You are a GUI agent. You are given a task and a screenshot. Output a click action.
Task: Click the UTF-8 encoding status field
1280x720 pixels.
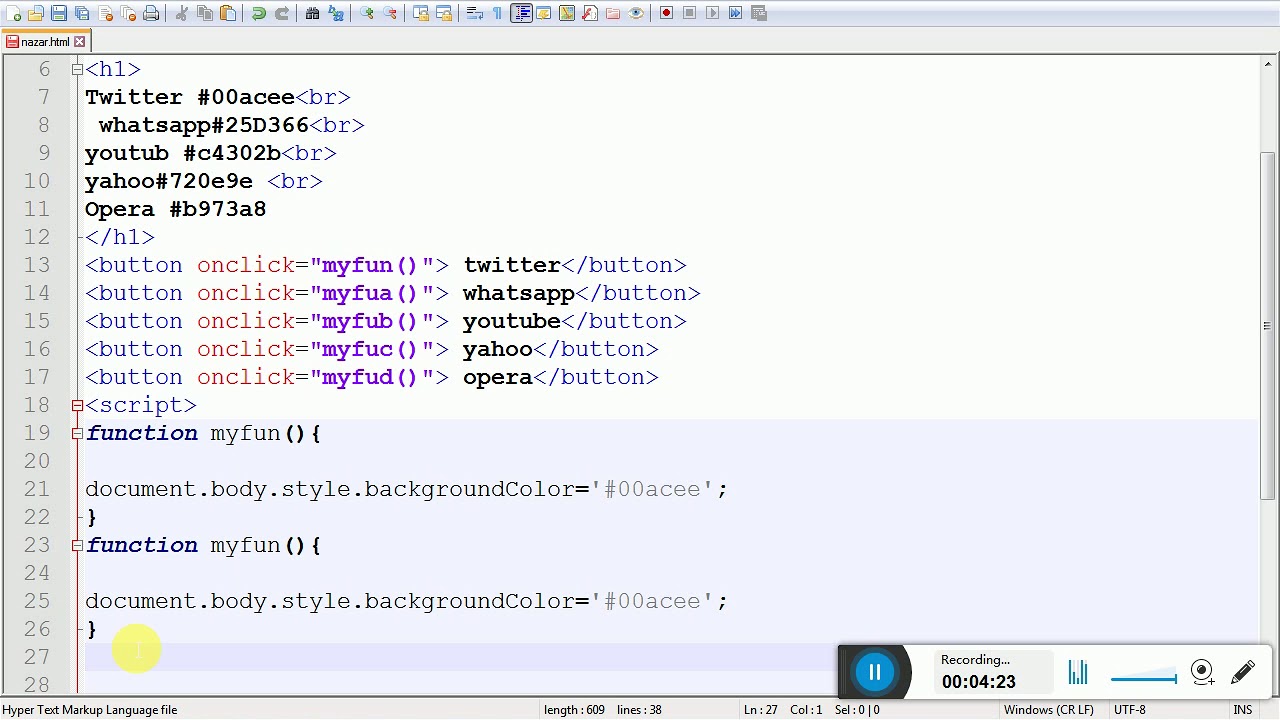pos(1130,710)
